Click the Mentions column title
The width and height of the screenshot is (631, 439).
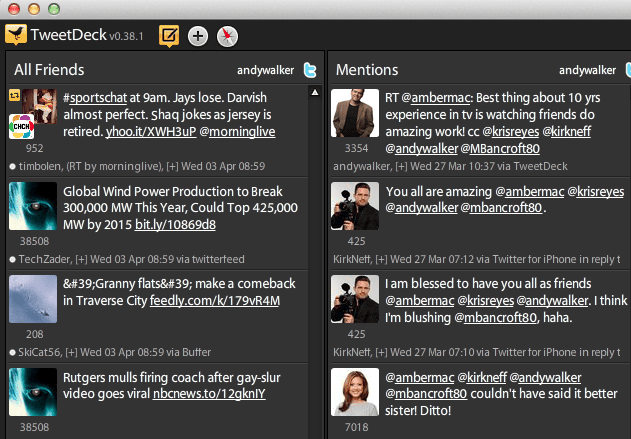click(x=367, y=70)
